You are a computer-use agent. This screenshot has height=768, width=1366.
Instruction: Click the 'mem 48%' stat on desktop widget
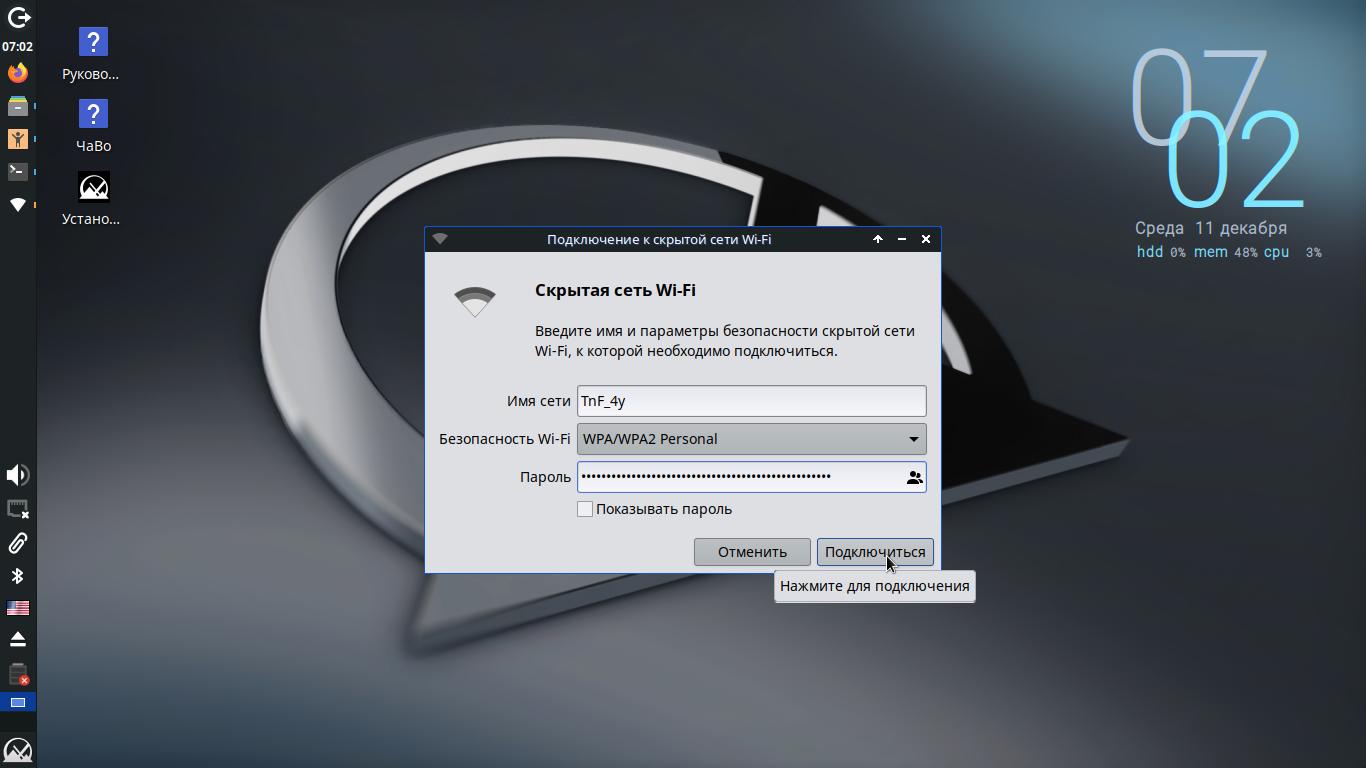[1225, 252]
